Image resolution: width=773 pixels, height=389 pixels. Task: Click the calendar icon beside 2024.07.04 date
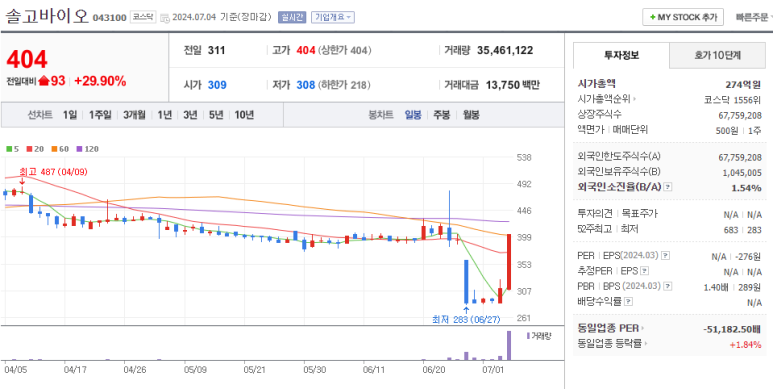coord(165,18)
